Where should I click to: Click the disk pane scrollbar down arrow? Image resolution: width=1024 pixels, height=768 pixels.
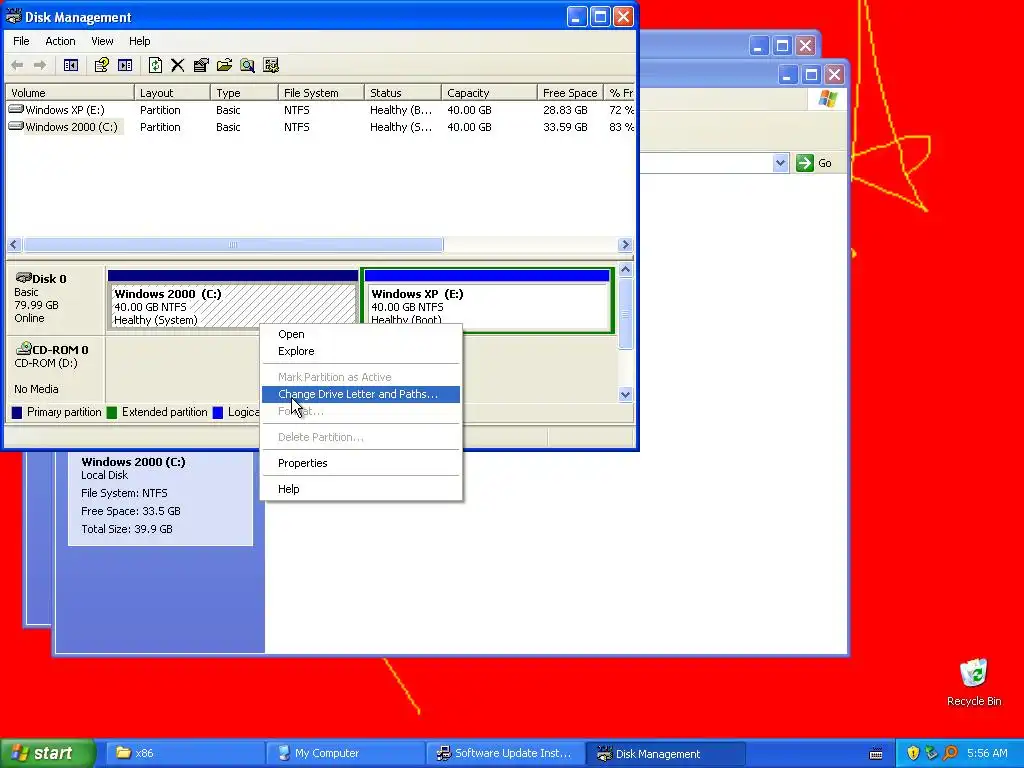(x=625, y=394)
